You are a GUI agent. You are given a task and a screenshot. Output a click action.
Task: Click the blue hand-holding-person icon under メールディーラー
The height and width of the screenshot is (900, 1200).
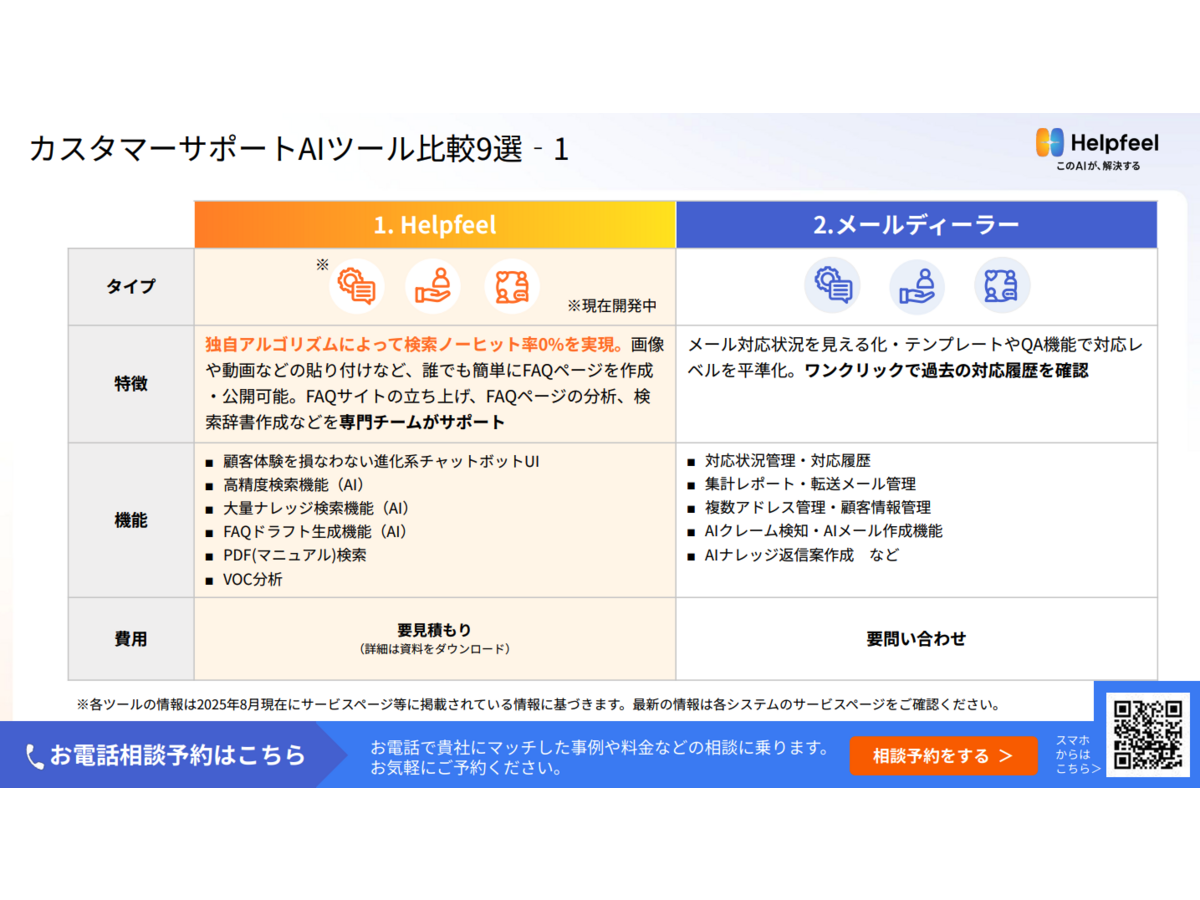(x=917, y=286)
